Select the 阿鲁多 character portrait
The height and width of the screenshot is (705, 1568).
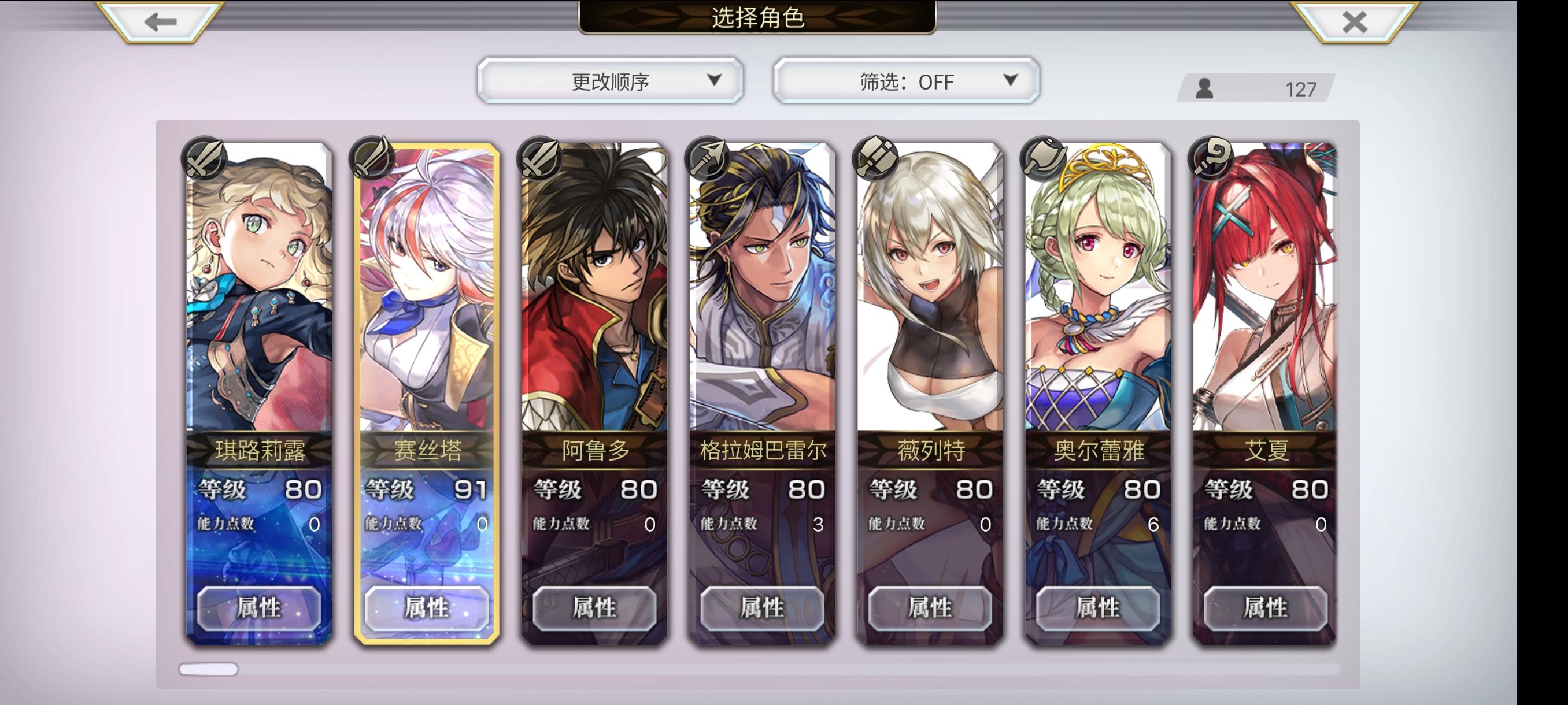pos(595,287)
